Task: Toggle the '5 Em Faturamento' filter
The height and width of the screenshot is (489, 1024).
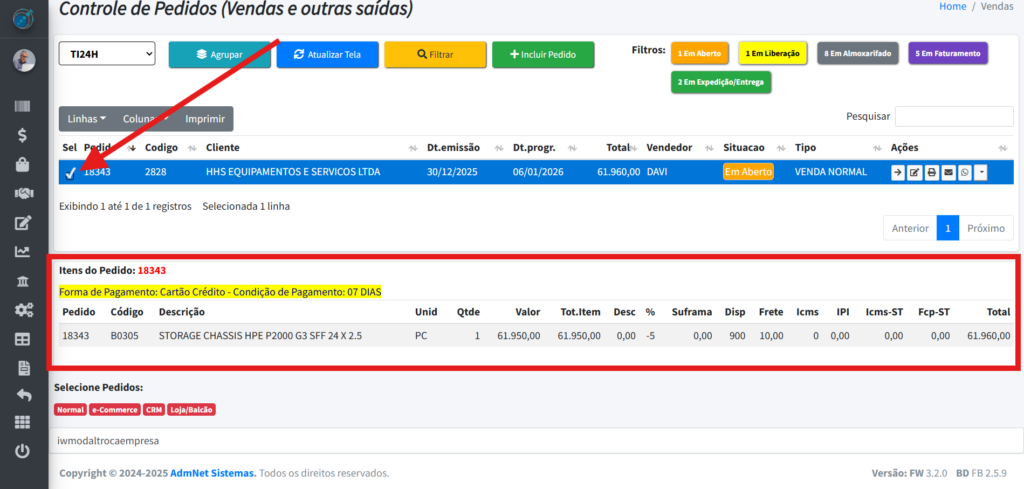Action: pyautogui.click(x=948, y=53)
